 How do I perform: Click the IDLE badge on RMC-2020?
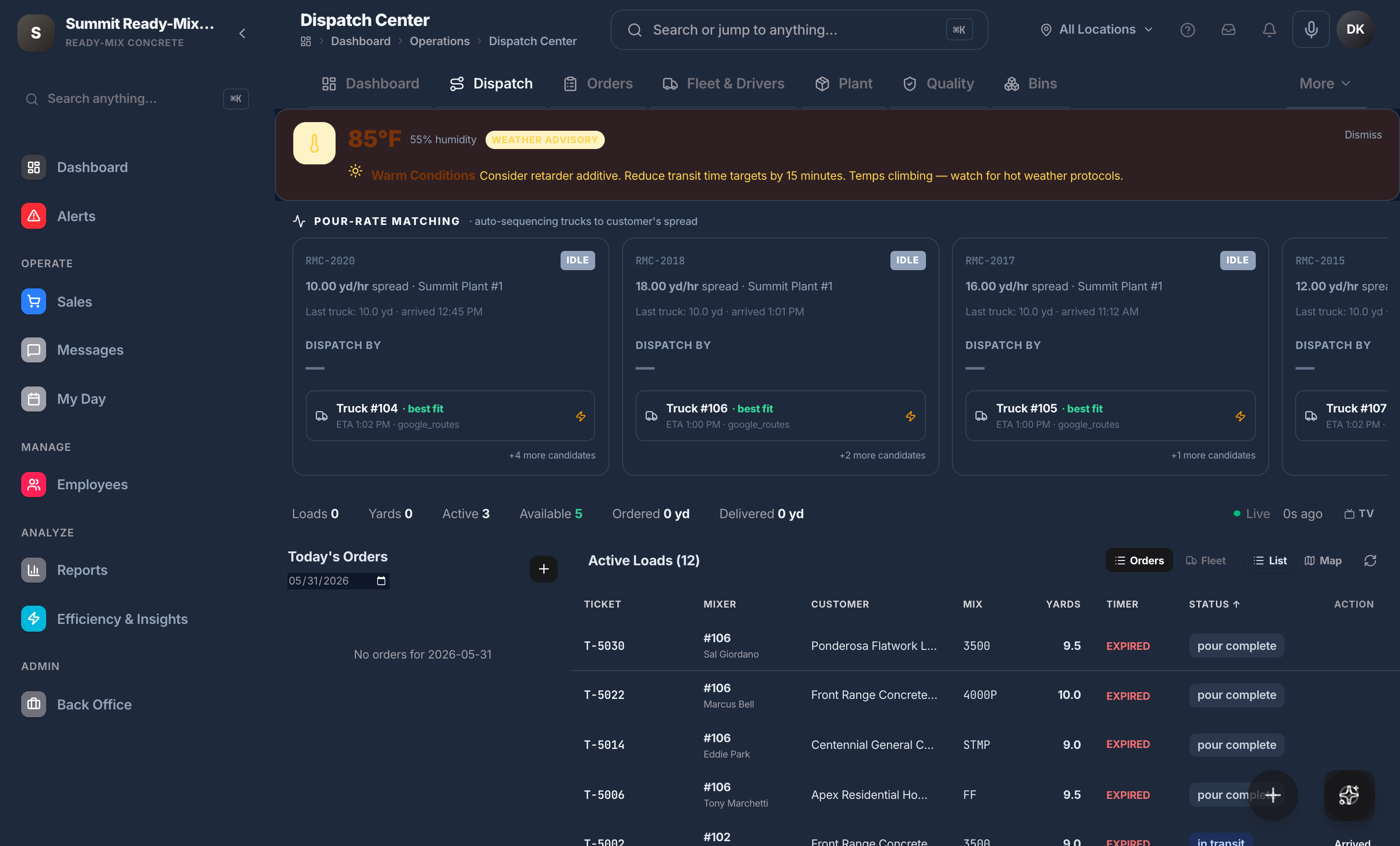tap(577, 260)
